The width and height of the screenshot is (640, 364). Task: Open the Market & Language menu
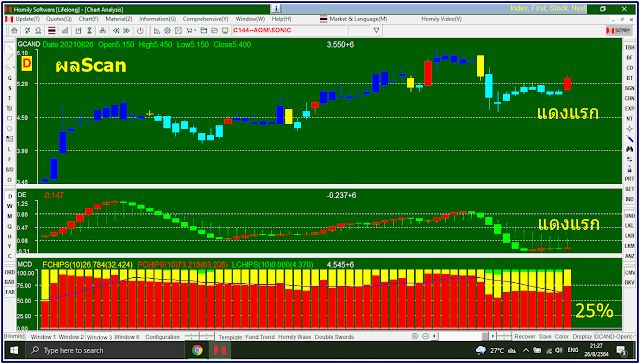358,19
